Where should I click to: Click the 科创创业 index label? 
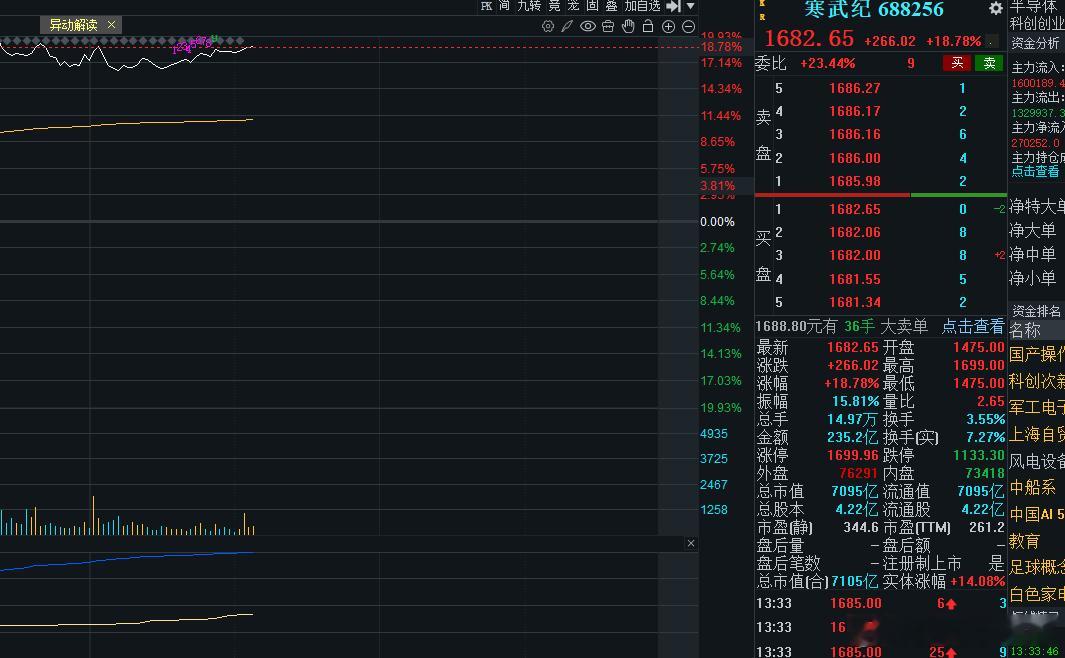[x=1036, y=24]
